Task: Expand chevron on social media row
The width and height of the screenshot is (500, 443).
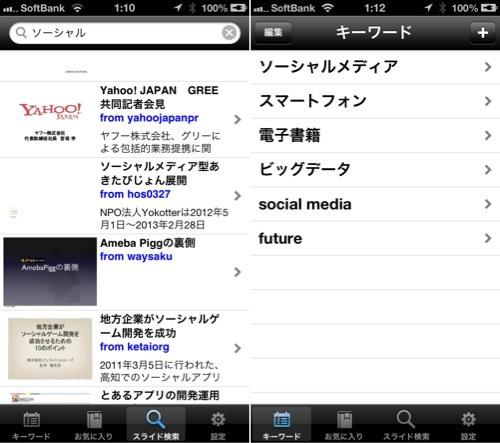Action: [488, 204]
